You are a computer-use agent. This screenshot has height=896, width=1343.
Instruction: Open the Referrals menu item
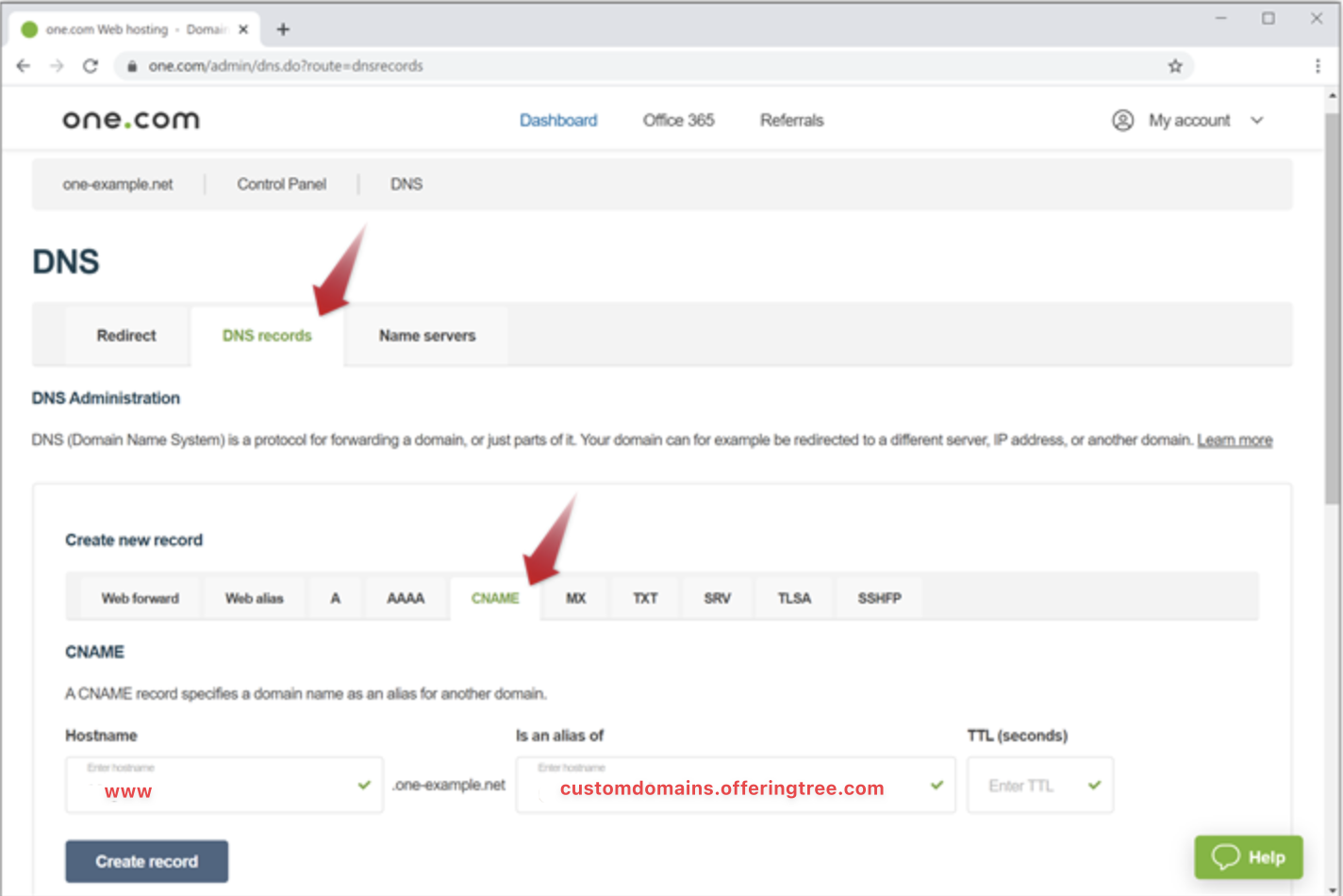click(x=792, y=121)
